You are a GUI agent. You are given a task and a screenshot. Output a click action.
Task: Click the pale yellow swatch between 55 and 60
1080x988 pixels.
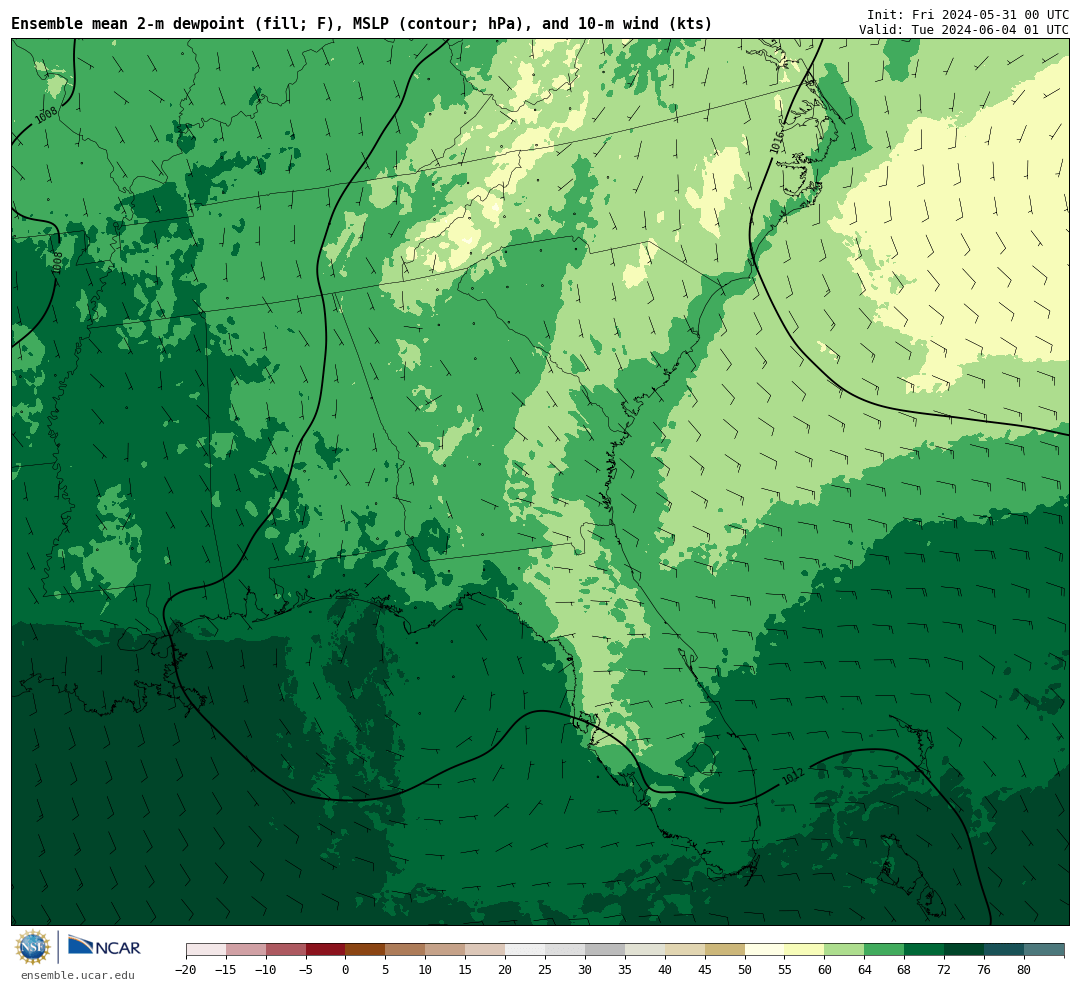click(804, 950)
